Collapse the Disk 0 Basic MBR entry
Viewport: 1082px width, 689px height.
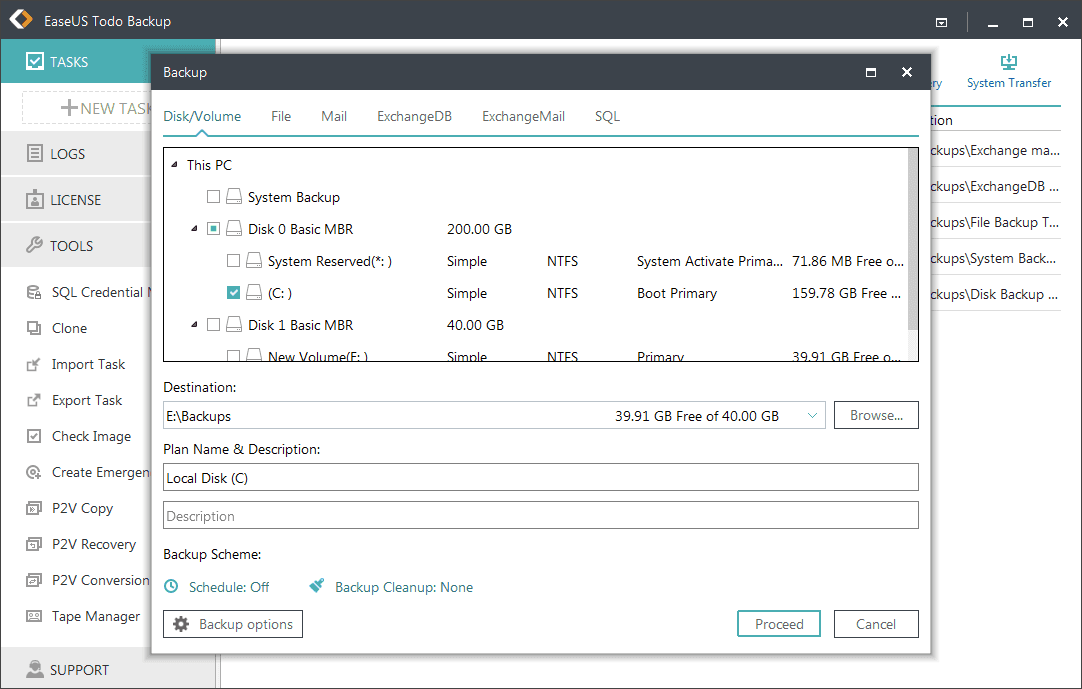point(194,228)
